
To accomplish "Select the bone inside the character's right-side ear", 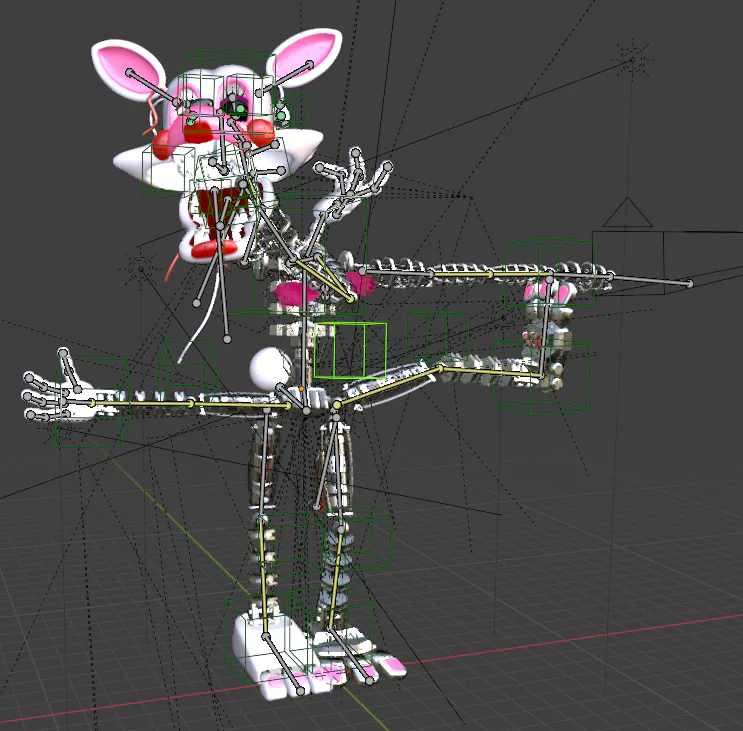I will (284, 78).
